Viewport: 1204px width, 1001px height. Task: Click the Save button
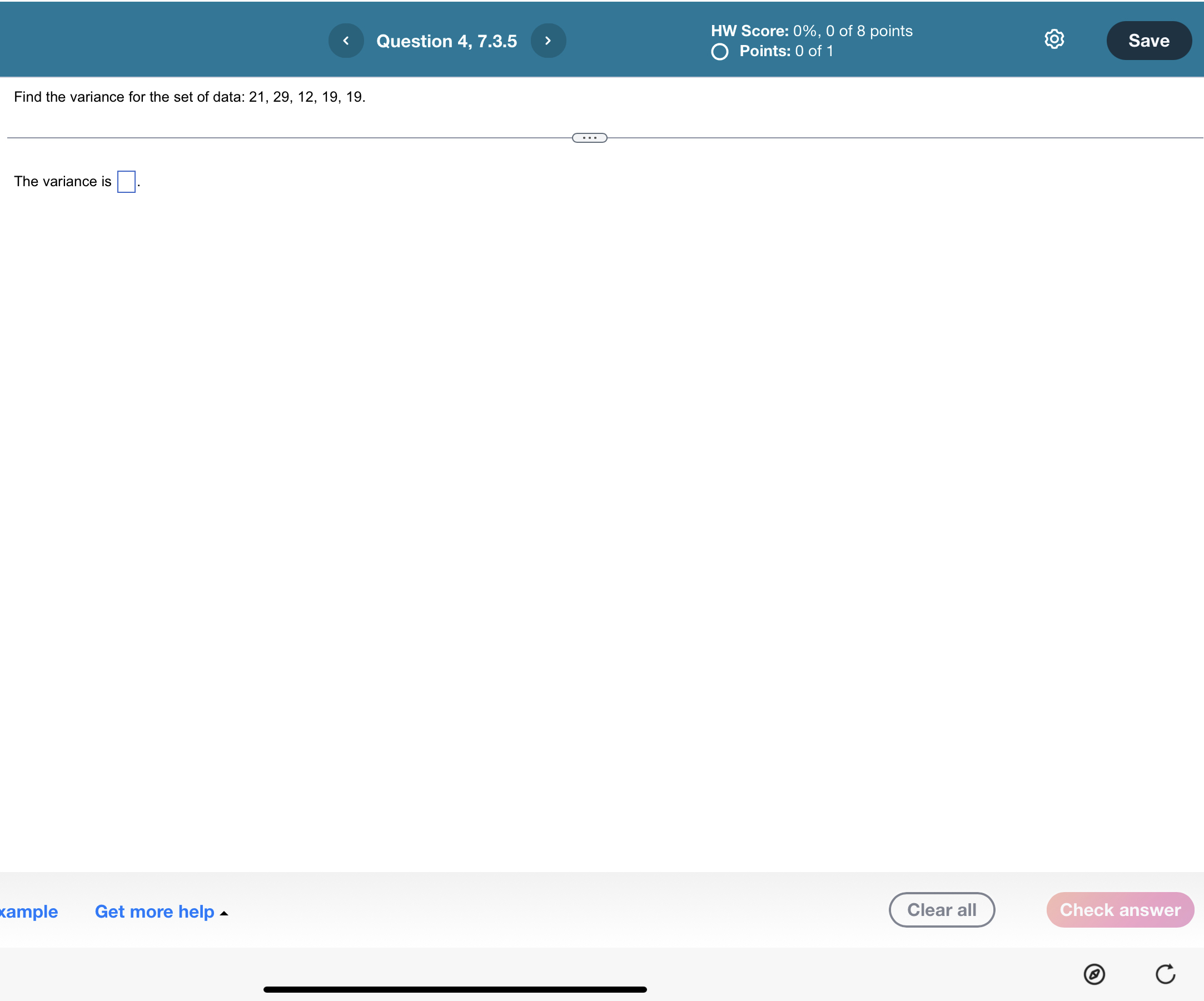[x=1149, y=40]
